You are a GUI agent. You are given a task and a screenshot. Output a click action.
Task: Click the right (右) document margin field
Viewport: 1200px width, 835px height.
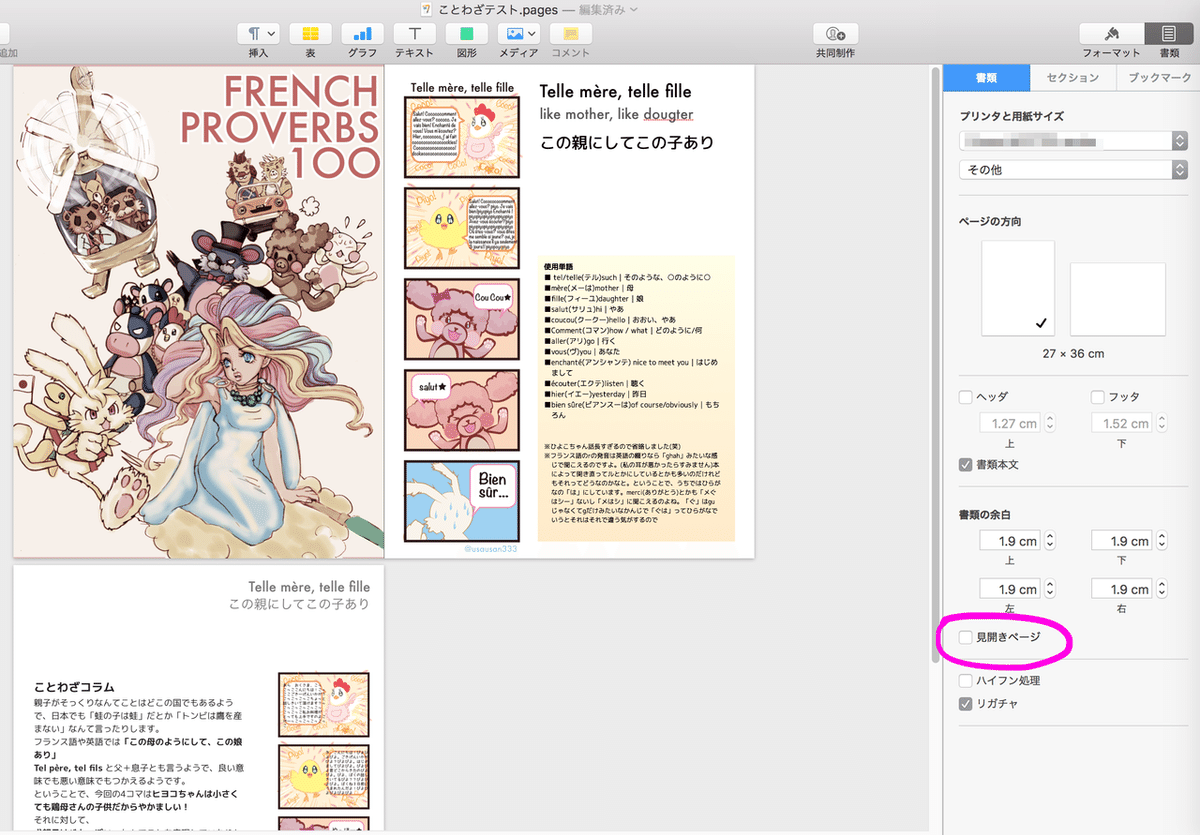point(1123,589)
